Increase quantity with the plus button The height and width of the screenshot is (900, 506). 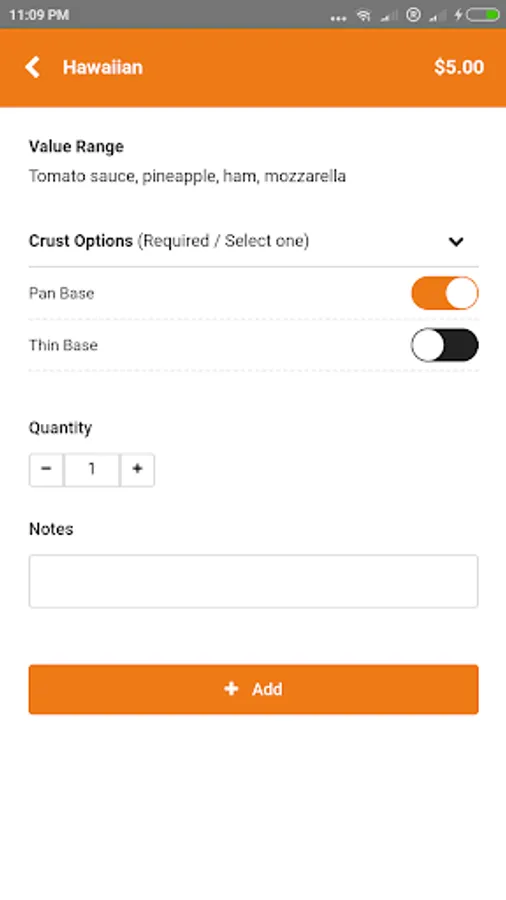tap(137, 469)
